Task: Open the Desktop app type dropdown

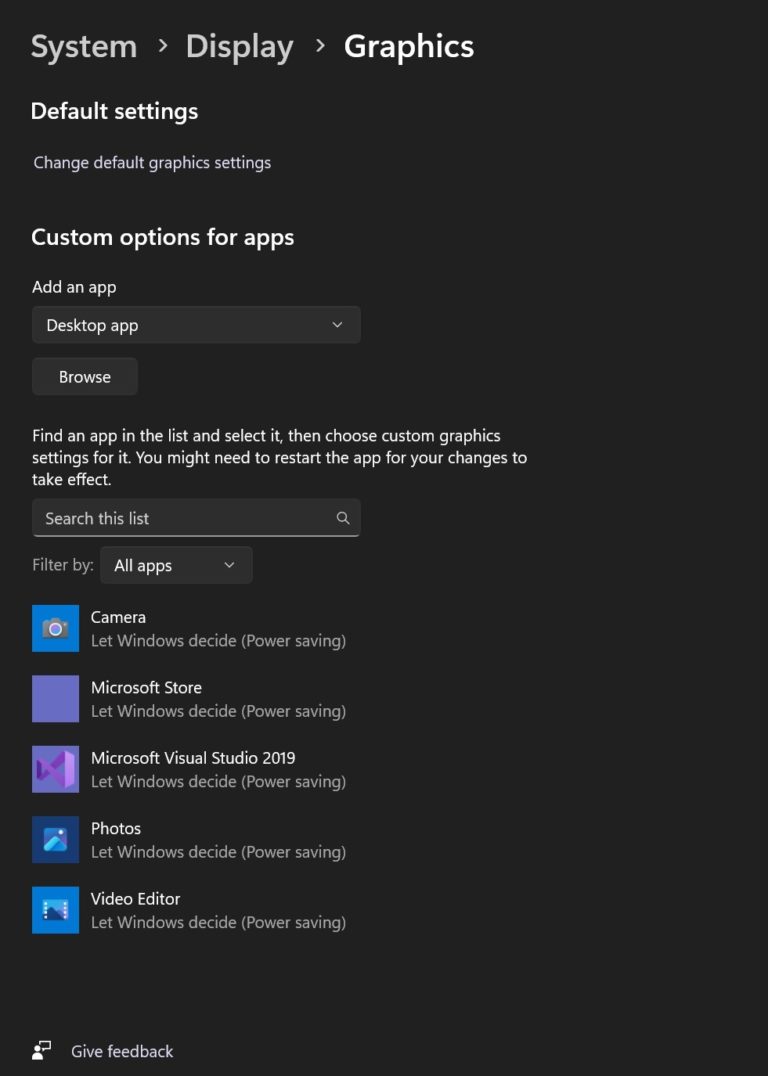Action: coord(196,324)
